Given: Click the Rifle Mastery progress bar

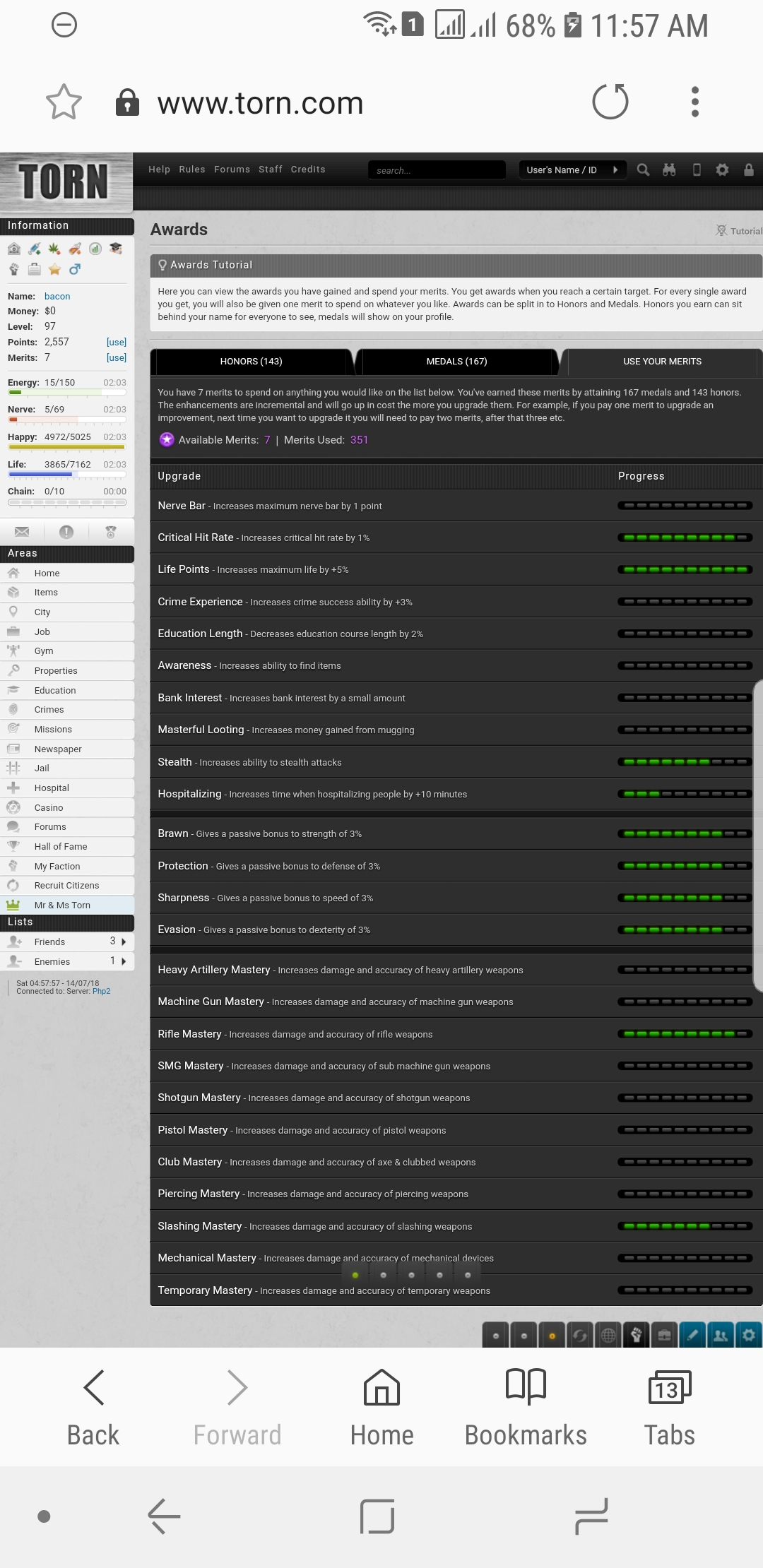Looking at the screenshot, I should pos(685,1034).
